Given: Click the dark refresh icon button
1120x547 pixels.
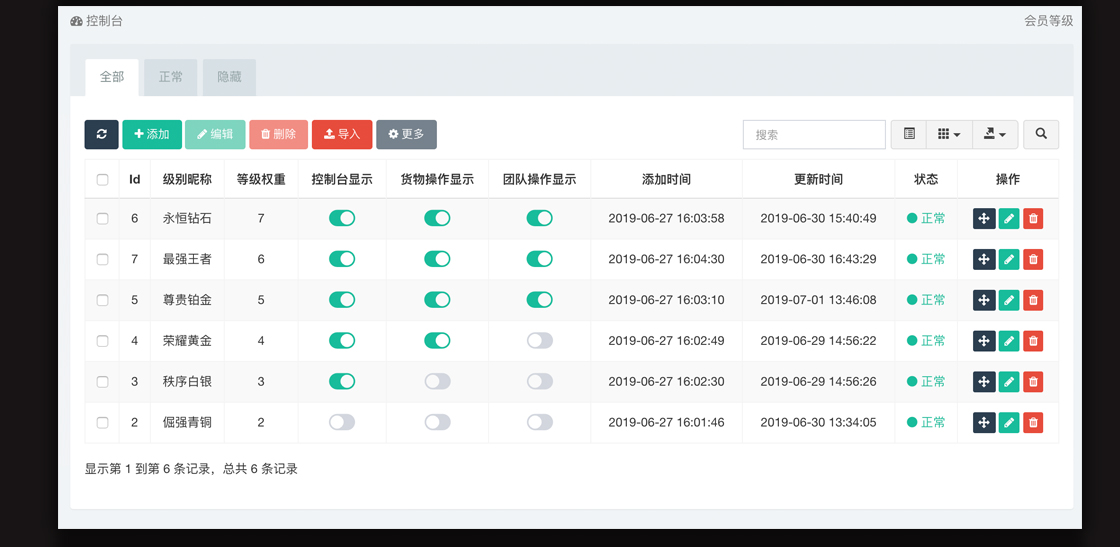Looking at the screenshot, I should (x=101, y=134).
